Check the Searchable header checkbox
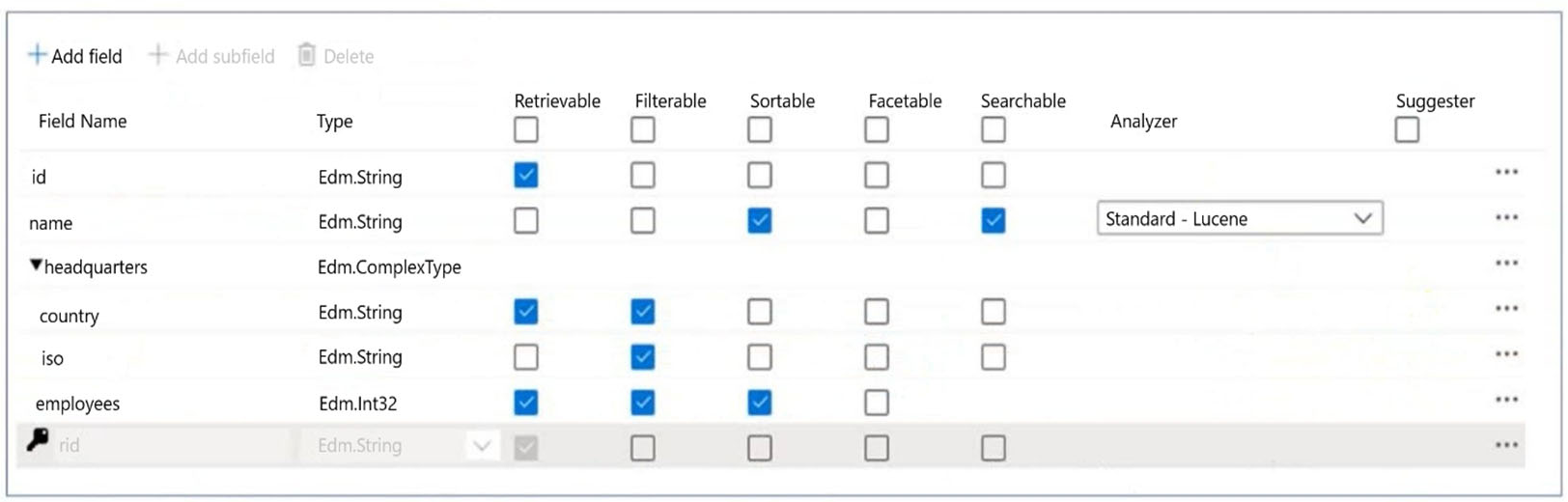This screenshot has height=502, width=1568. [x=994, y=129]
